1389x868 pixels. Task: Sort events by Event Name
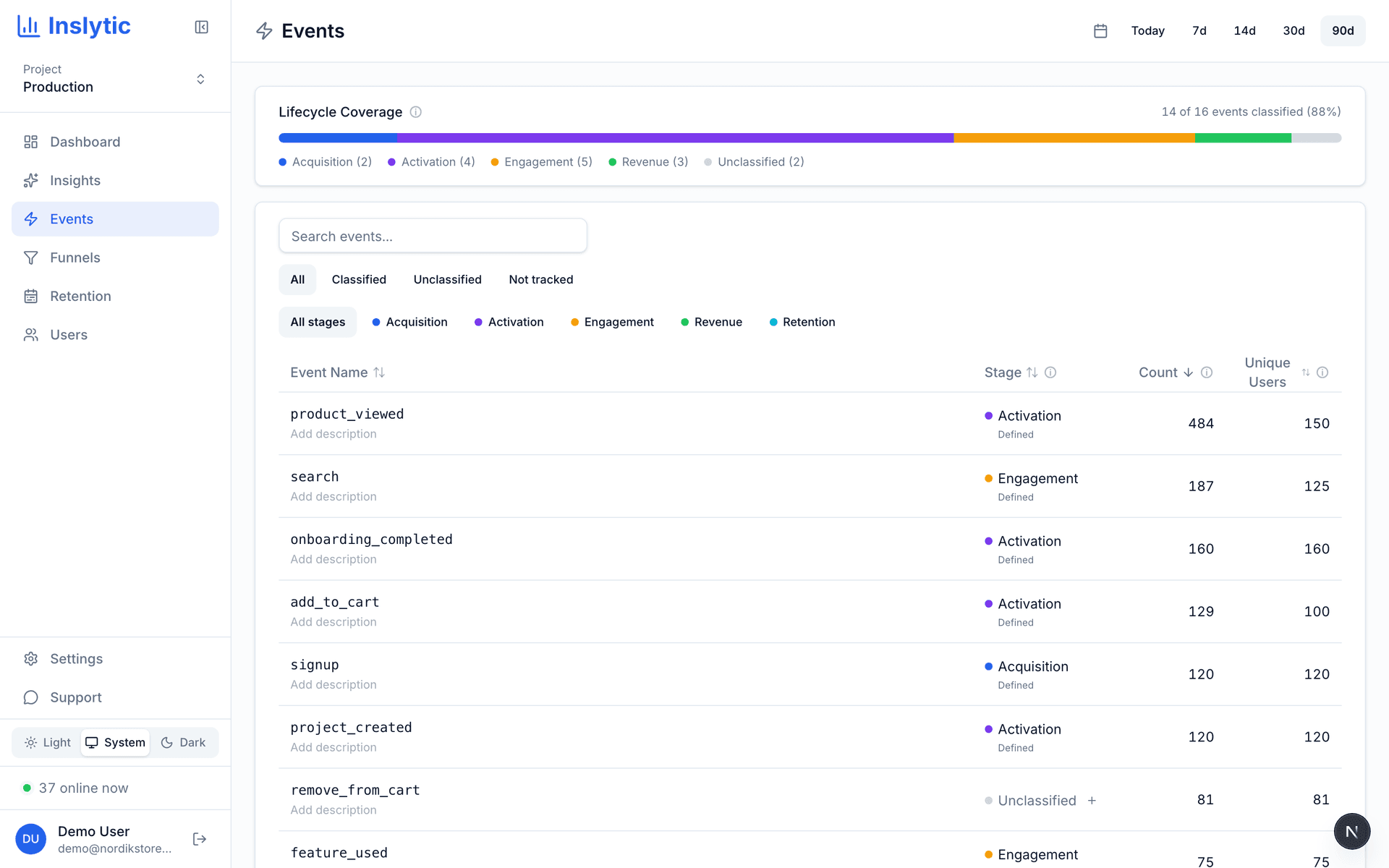pyautogui.click(x=337, y=372)
